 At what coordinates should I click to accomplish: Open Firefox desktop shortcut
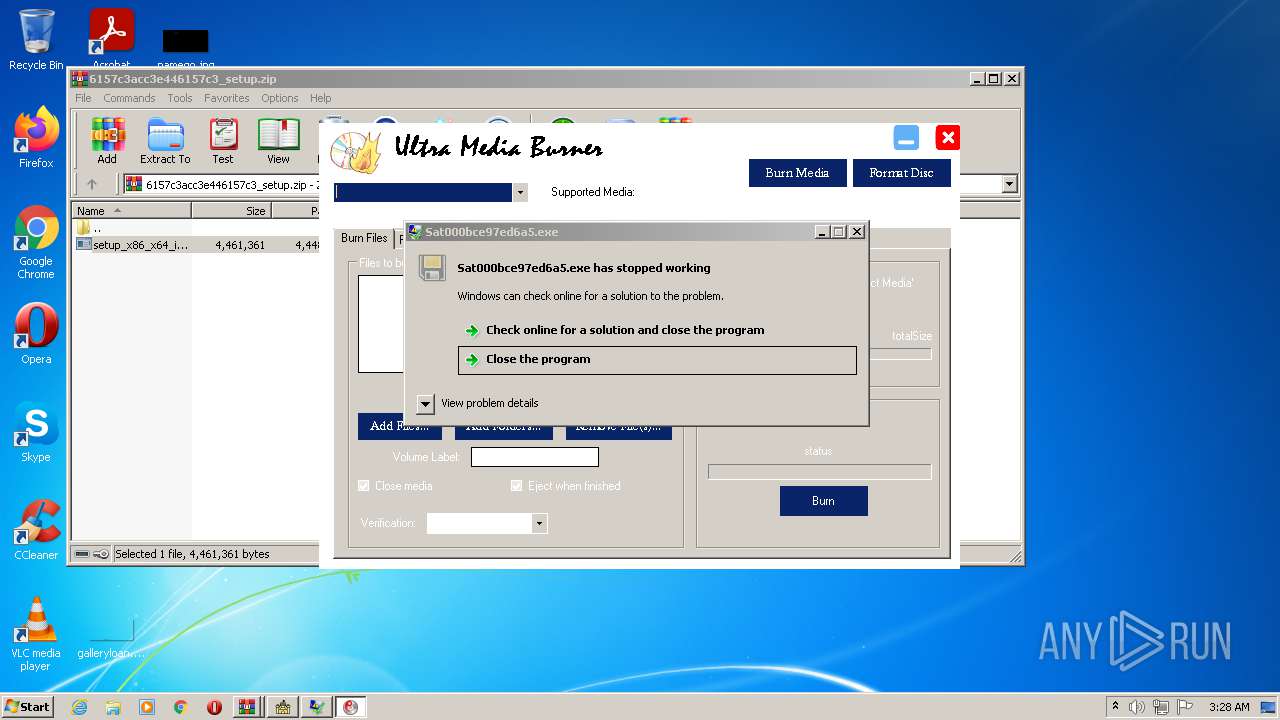pyautogui.click(x=36, y=138)
